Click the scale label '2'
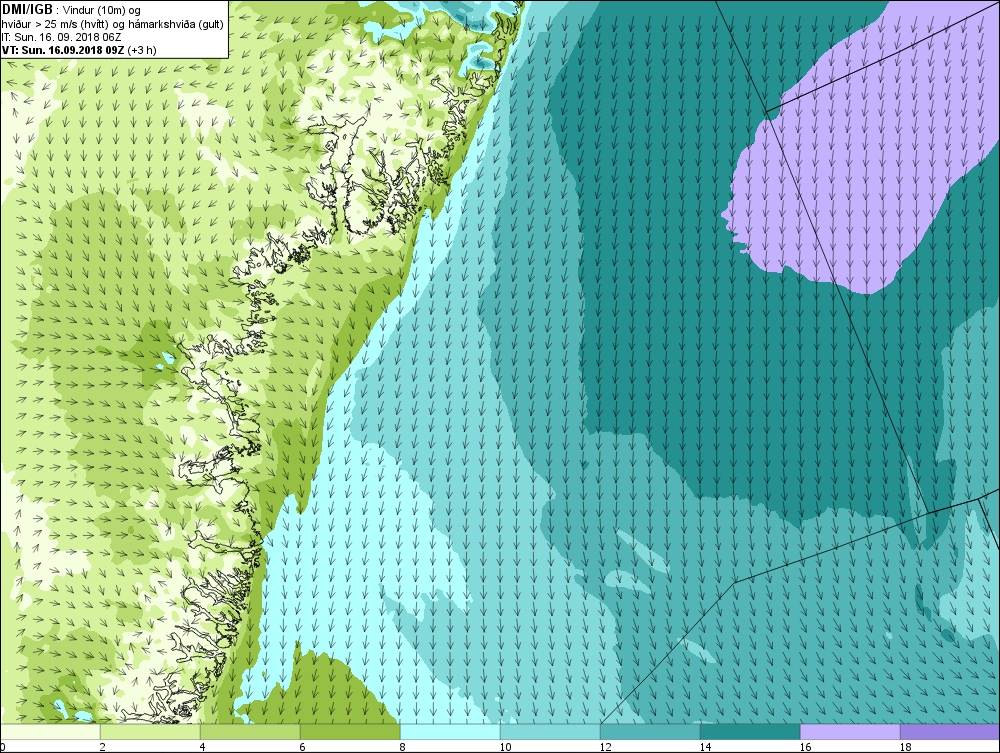Screen dimensions: 1000x753 [103, 747]
